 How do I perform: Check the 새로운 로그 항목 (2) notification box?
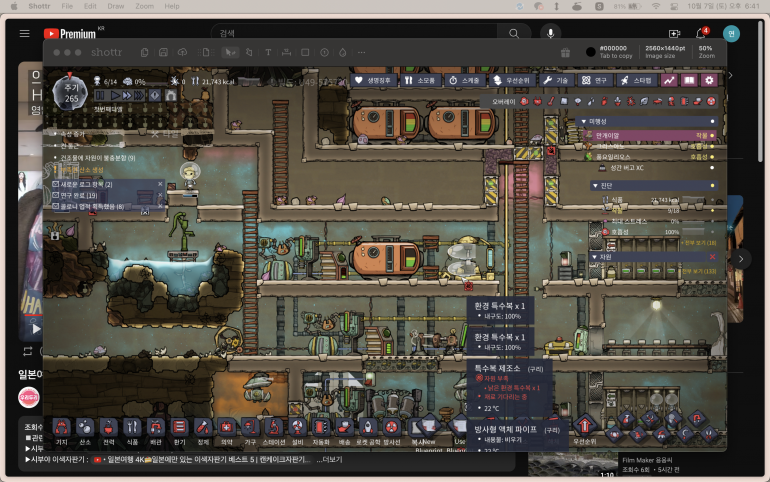(x=55, y=184)
